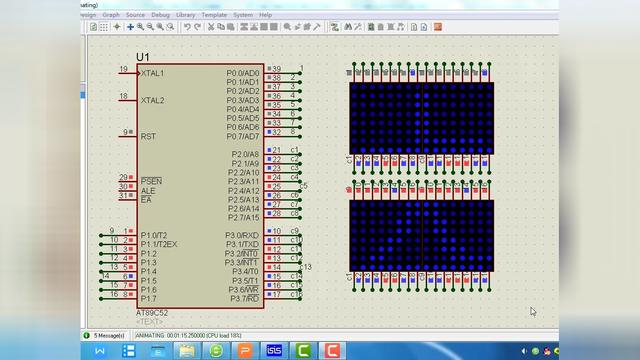
Task: Click the new sheet icon
Action: tap(381, 27)
